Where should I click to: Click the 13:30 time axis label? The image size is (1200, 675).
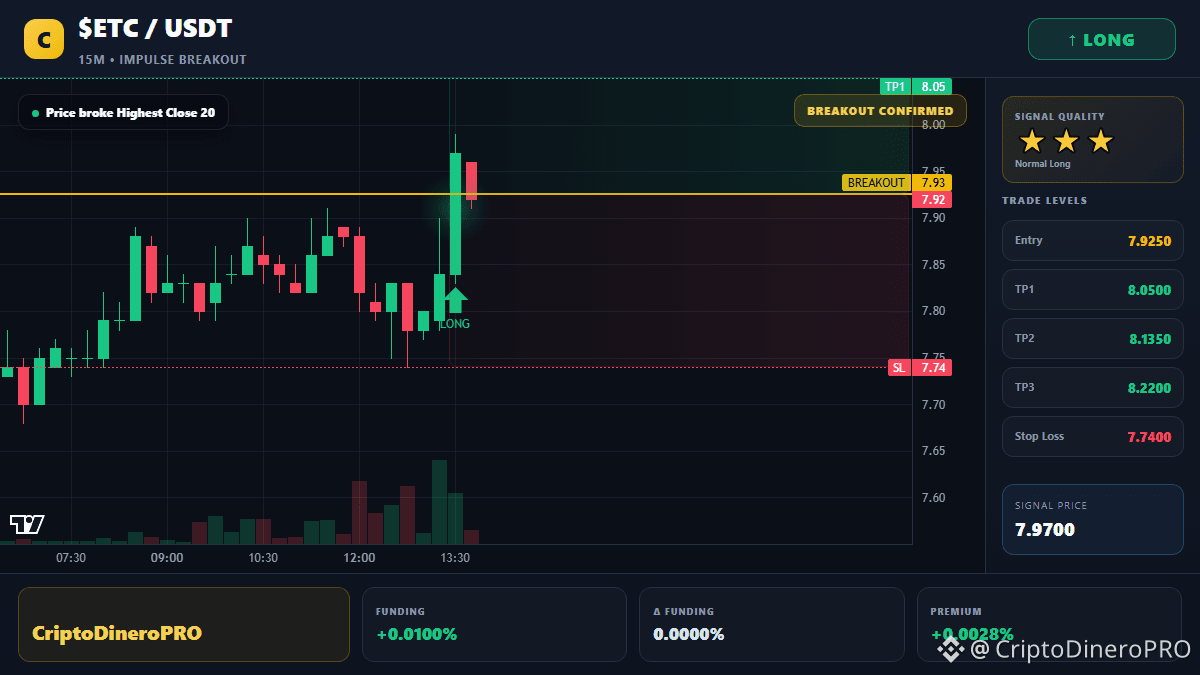click(455, 558)
